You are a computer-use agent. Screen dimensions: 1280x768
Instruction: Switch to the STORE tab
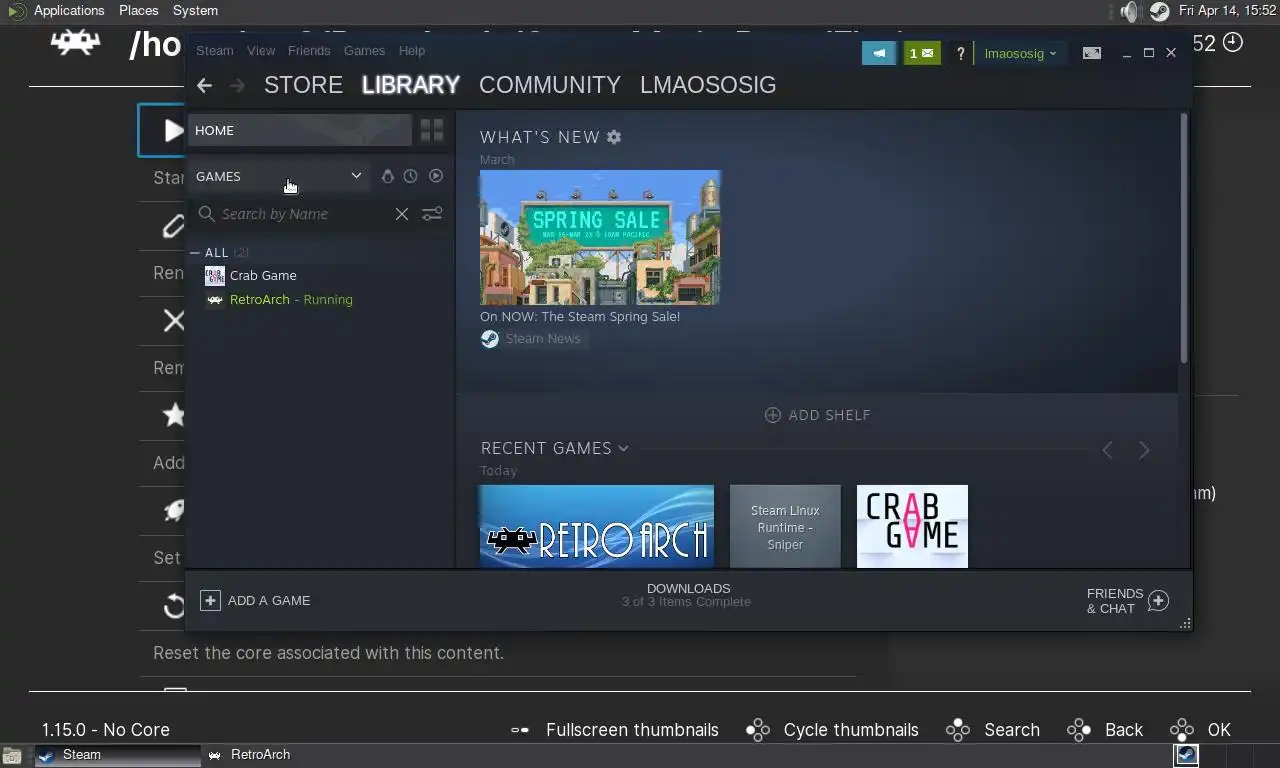303,85
